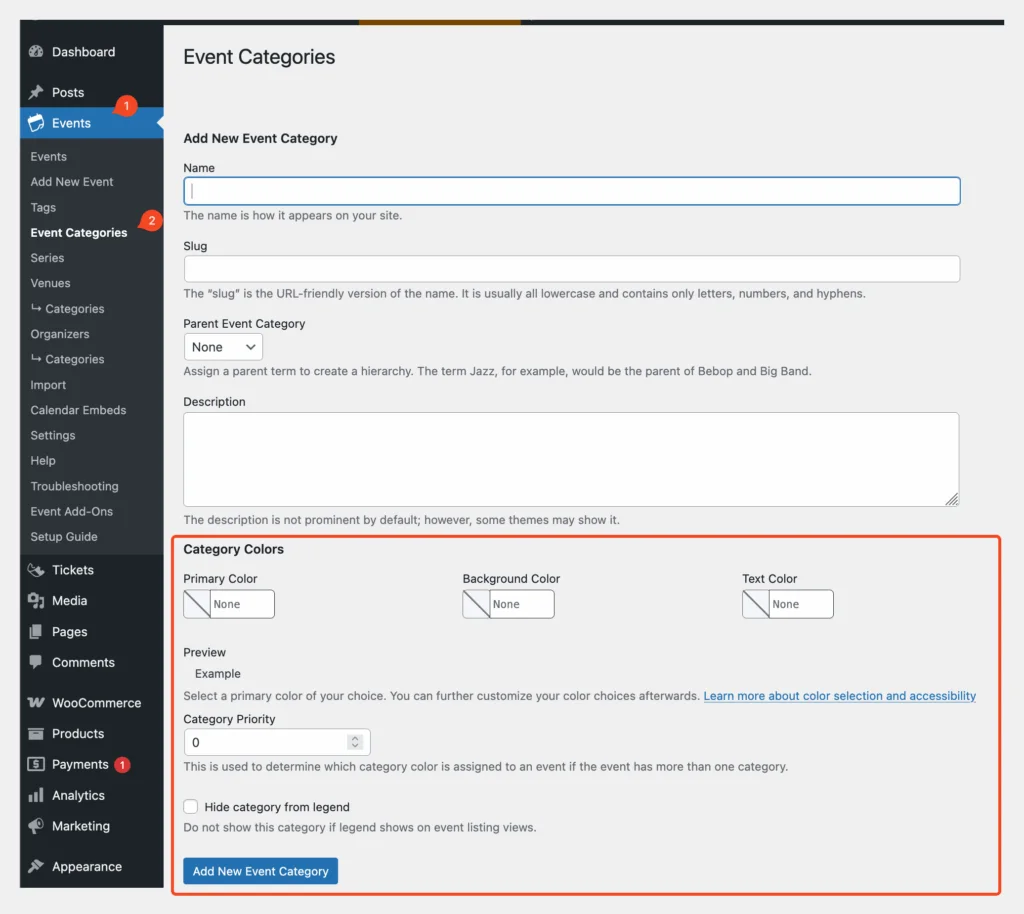
Task: Open the Series submenu item
Action: [x=47, y=258]
